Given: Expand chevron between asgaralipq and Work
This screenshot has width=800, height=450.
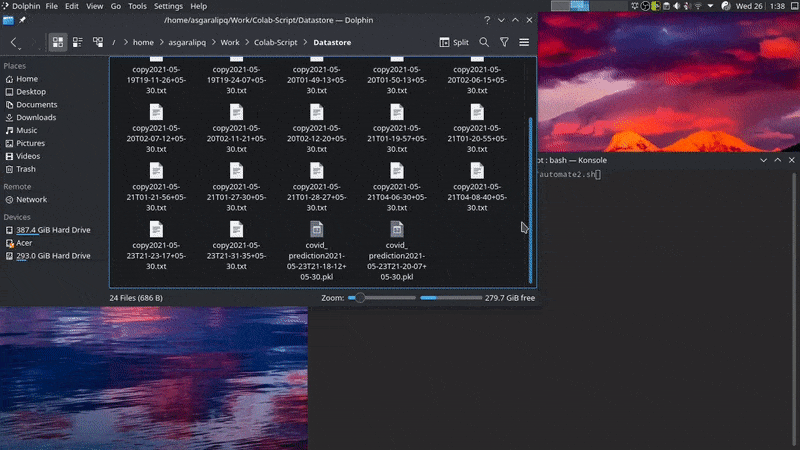Looking at the screenshot, I should click(213, 42).
